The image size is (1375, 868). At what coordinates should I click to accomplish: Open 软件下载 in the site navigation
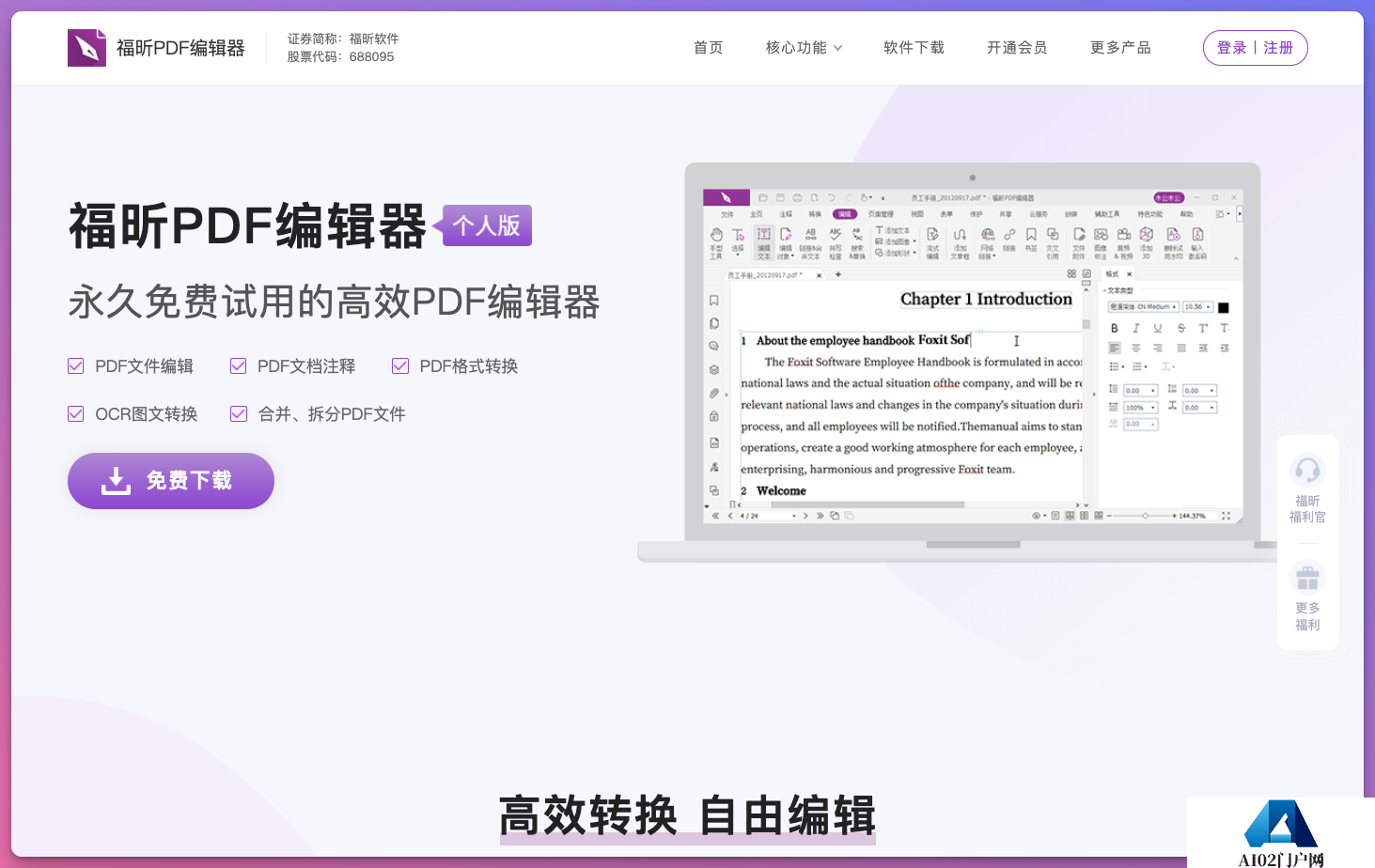coord(914,48)
